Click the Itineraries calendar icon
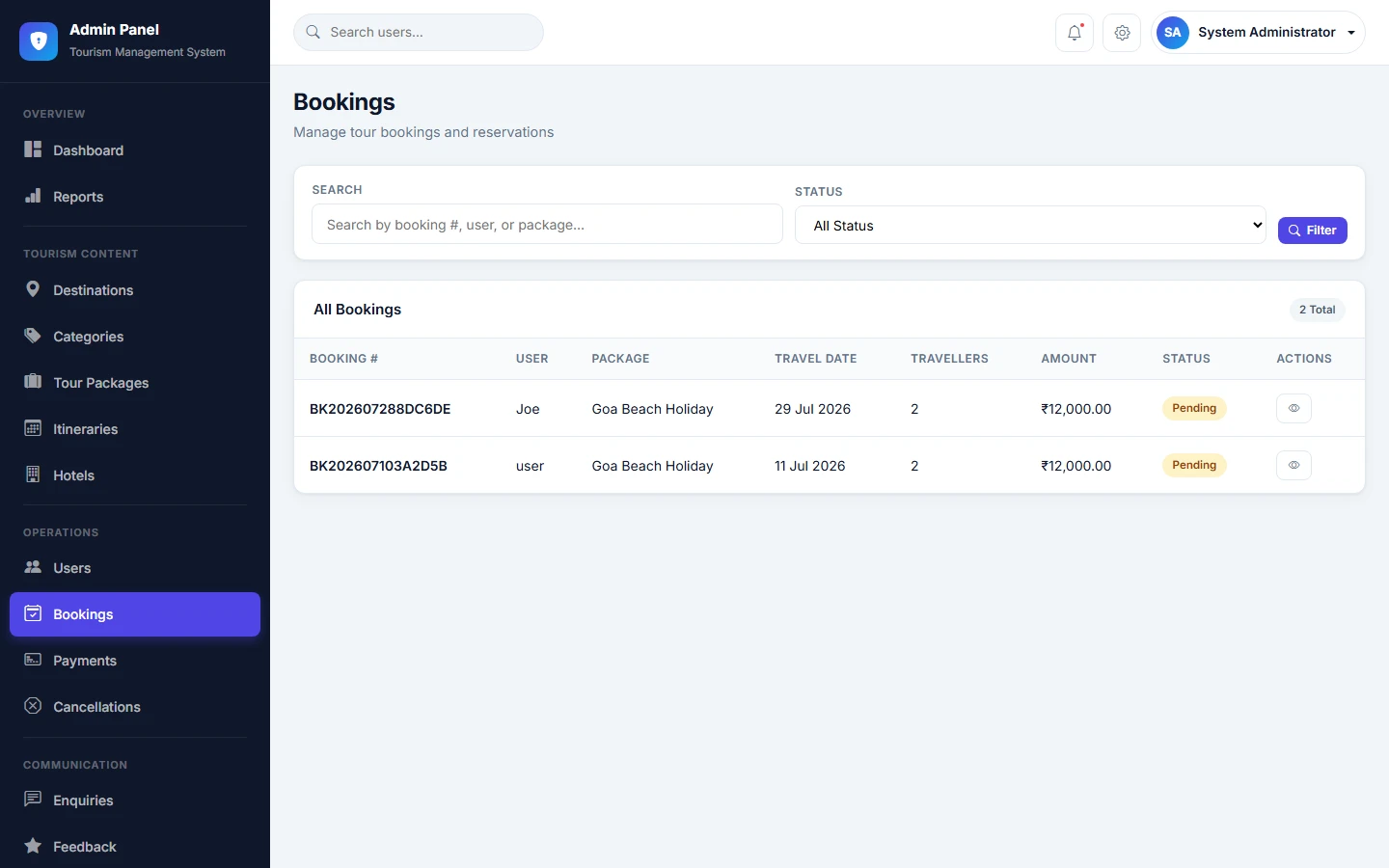The image size is (1389, 868). tap(33, 428)
